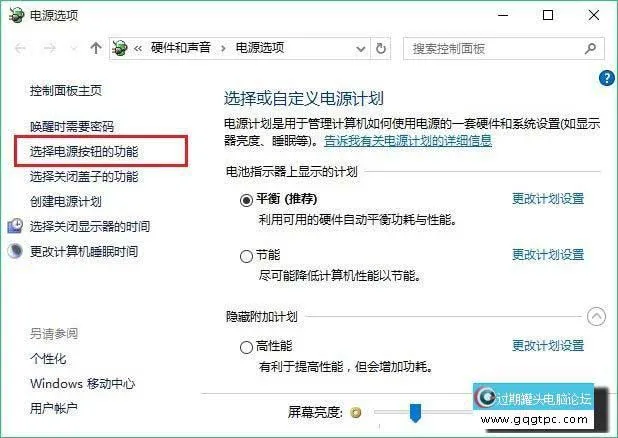Click the refresh icon beside the address bar
Screen dimensions: 618x438
pos(381,48)
